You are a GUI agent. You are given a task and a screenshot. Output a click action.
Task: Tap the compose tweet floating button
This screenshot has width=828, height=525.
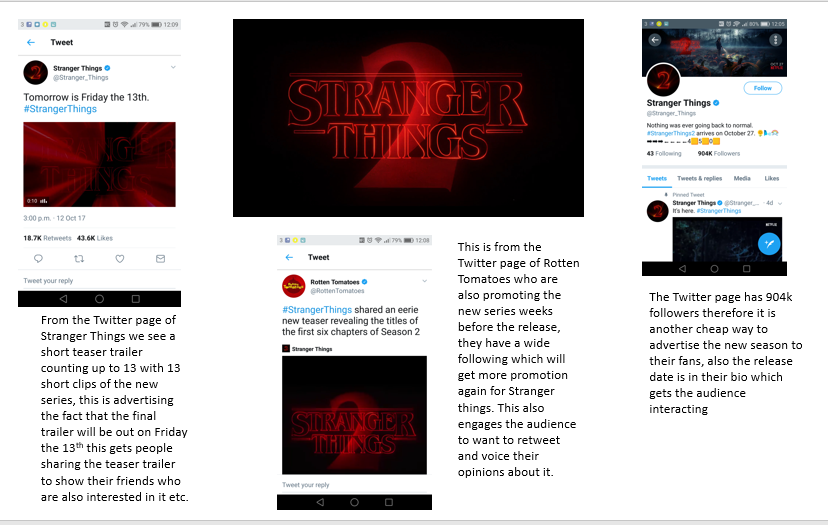[769, 243]
